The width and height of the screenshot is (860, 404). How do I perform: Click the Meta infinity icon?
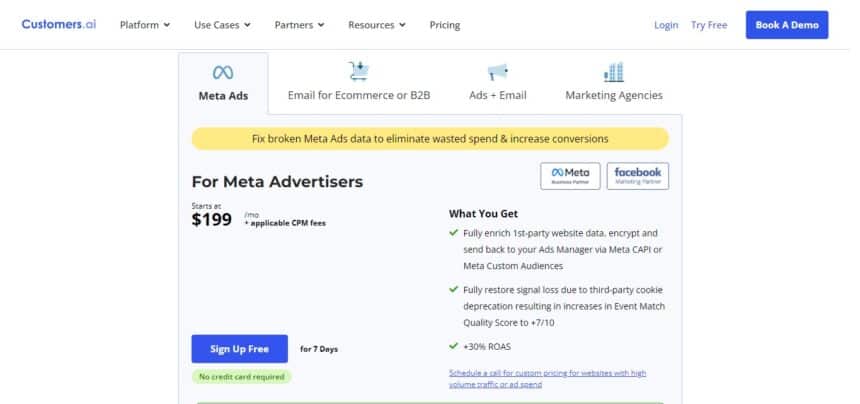(x=223, y=72)
